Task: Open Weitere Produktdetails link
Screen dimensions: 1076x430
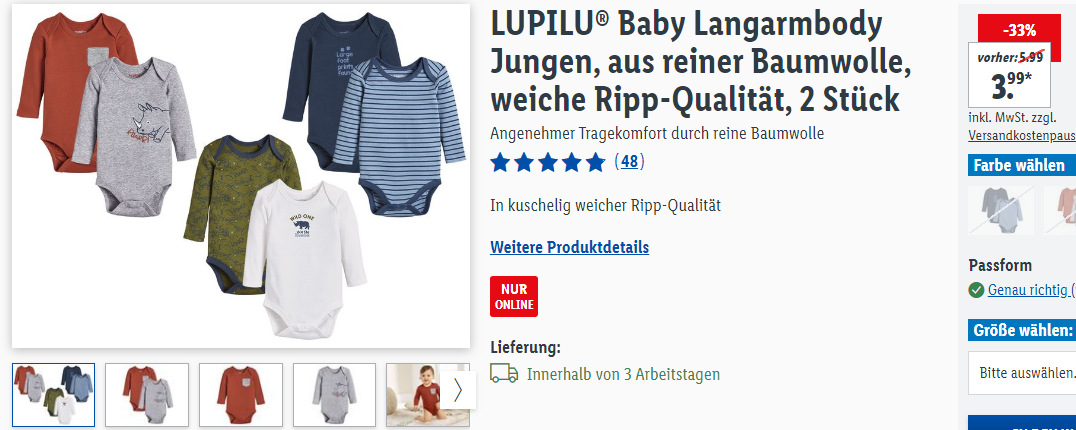Action: pyautogui.click(x=570, y=247)
